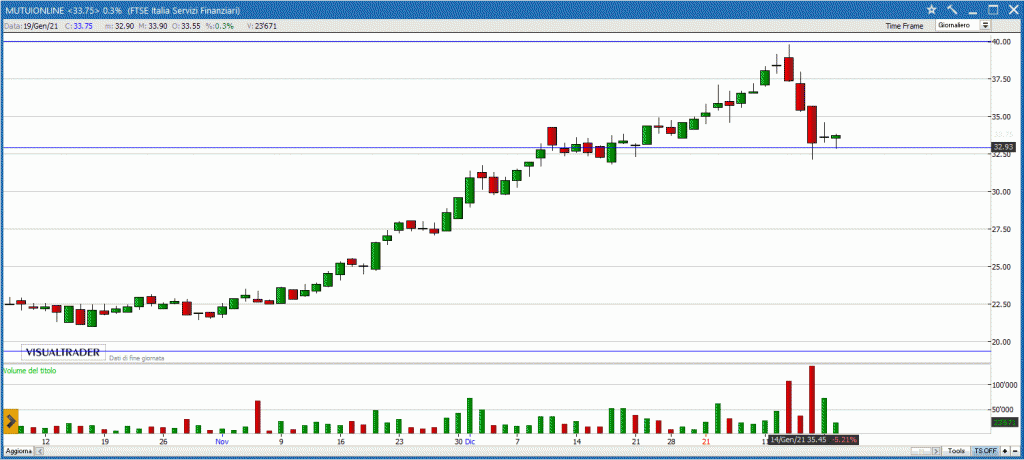Click the 37.50 price axis label
Viewport: 1024px width, 460px height.
1002,79
